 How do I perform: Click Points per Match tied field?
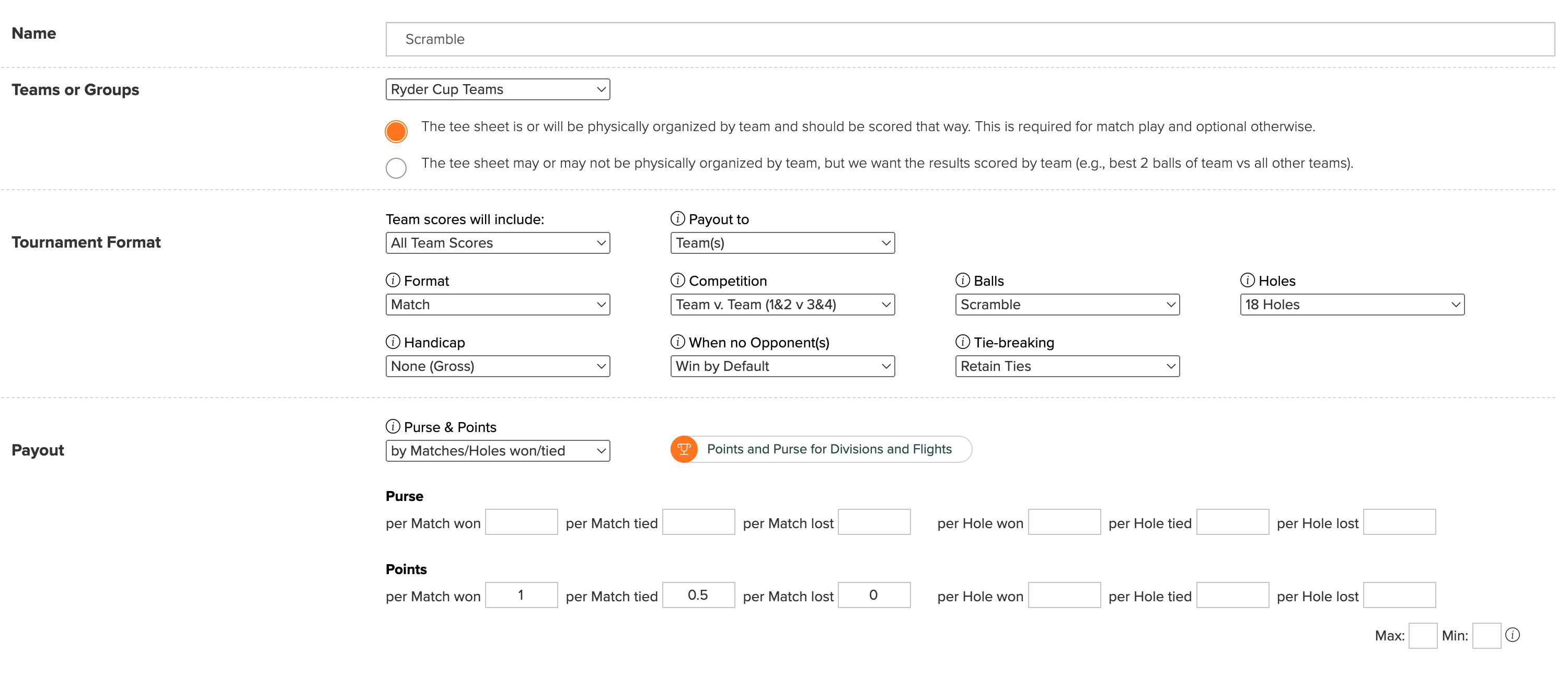[x=699, y=595]
